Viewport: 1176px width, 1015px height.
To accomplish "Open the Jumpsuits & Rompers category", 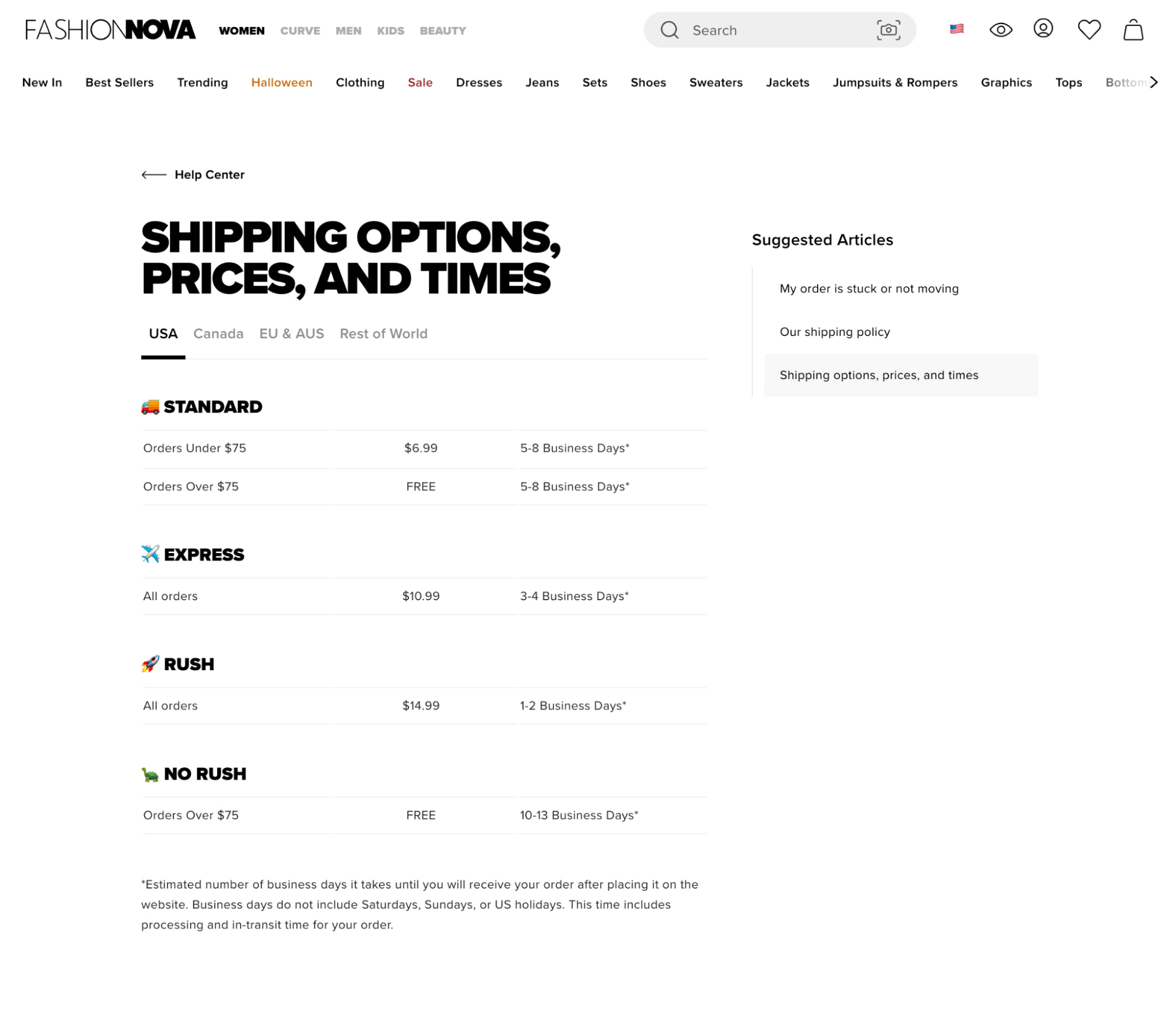I will pos(895,82).
